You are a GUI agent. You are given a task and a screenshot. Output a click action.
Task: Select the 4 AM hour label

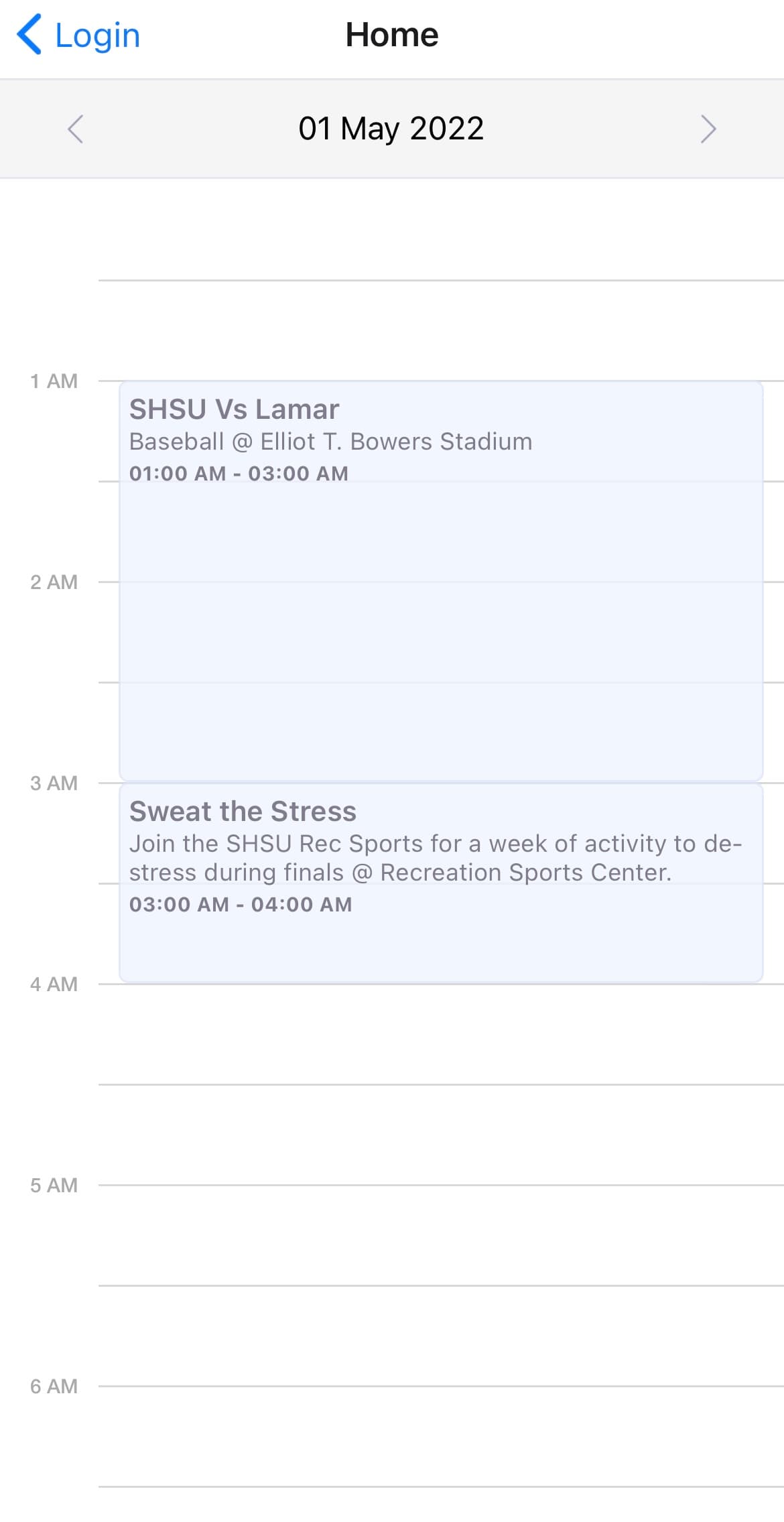pos(54,985)
